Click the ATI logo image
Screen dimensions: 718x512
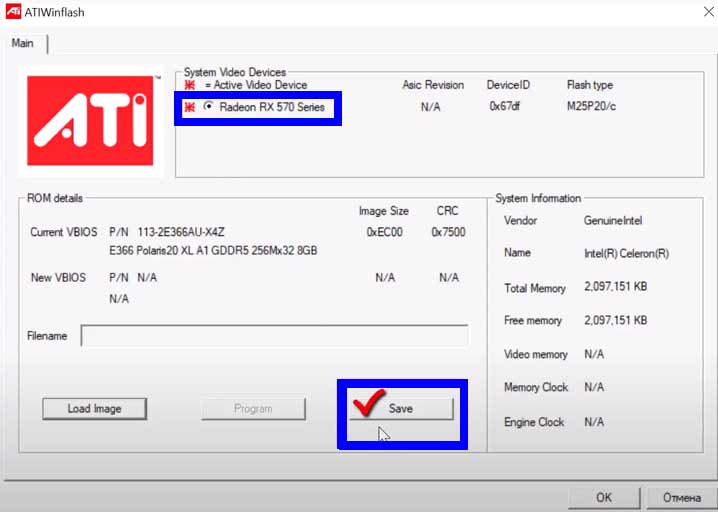click(90, 121)
